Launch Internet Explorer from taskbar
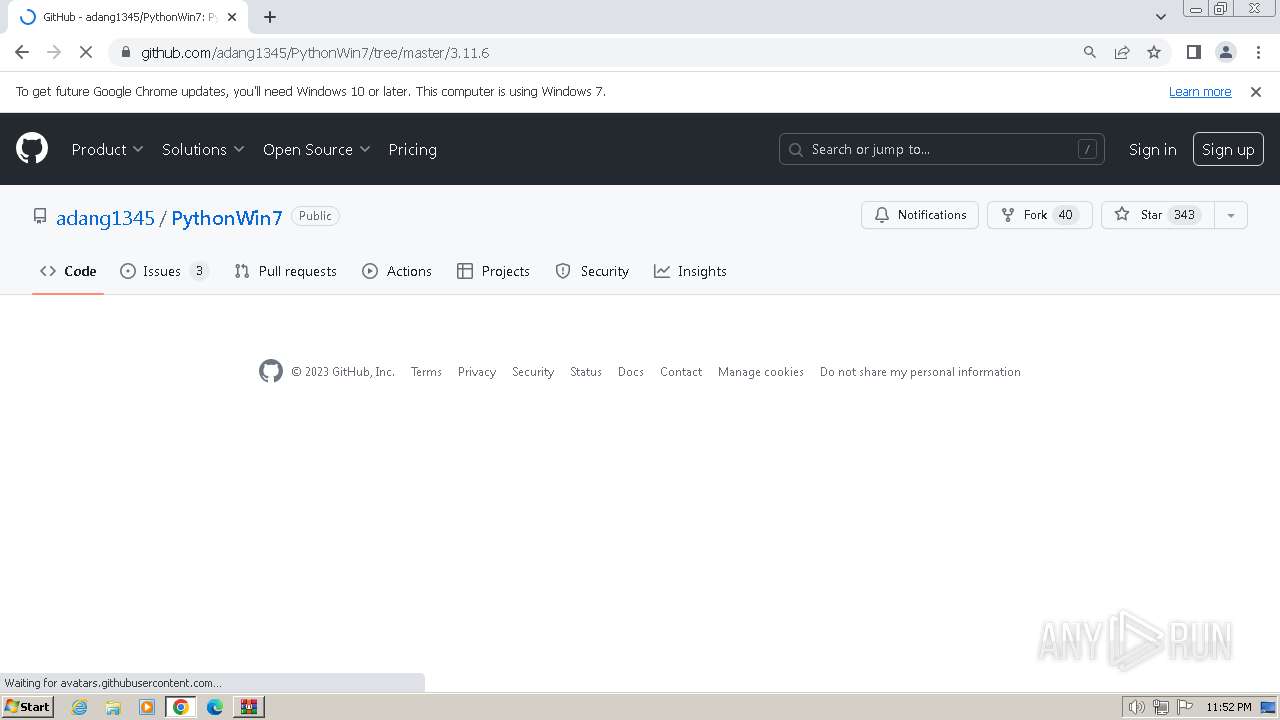1280x720 pixels. [80, 707]
